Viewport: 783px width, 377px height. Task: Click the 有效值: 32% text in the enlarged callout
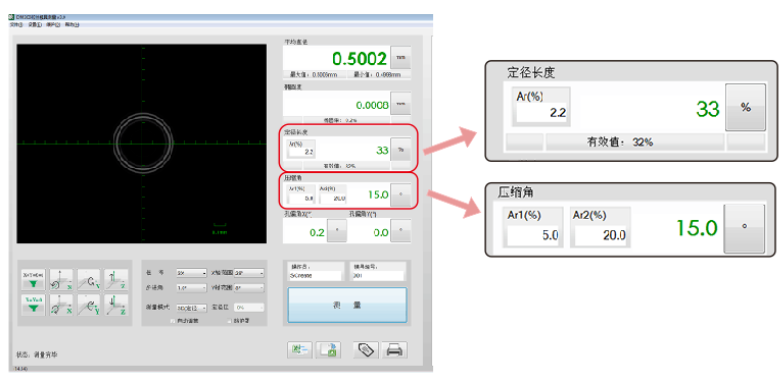620,142
